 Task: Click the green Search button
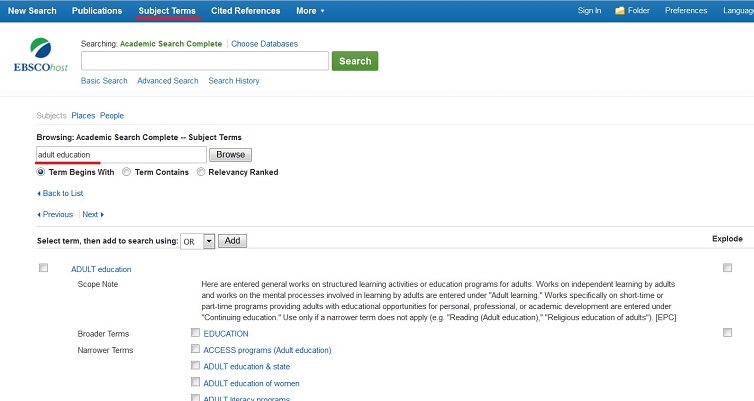point(355,61)
